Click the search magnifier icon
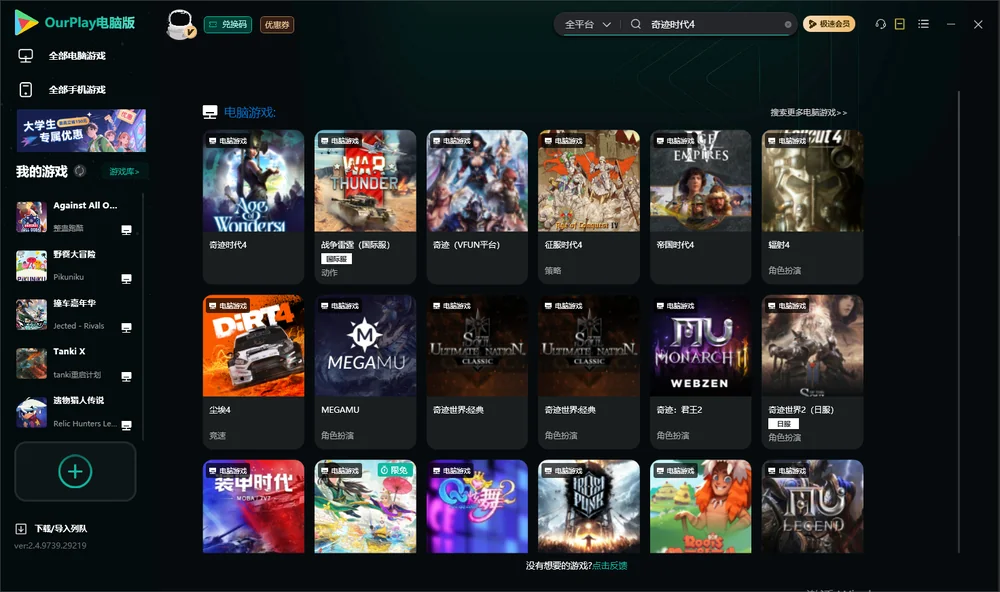The height and width of the screenshot is (592, 1000). tap(636, 24)
